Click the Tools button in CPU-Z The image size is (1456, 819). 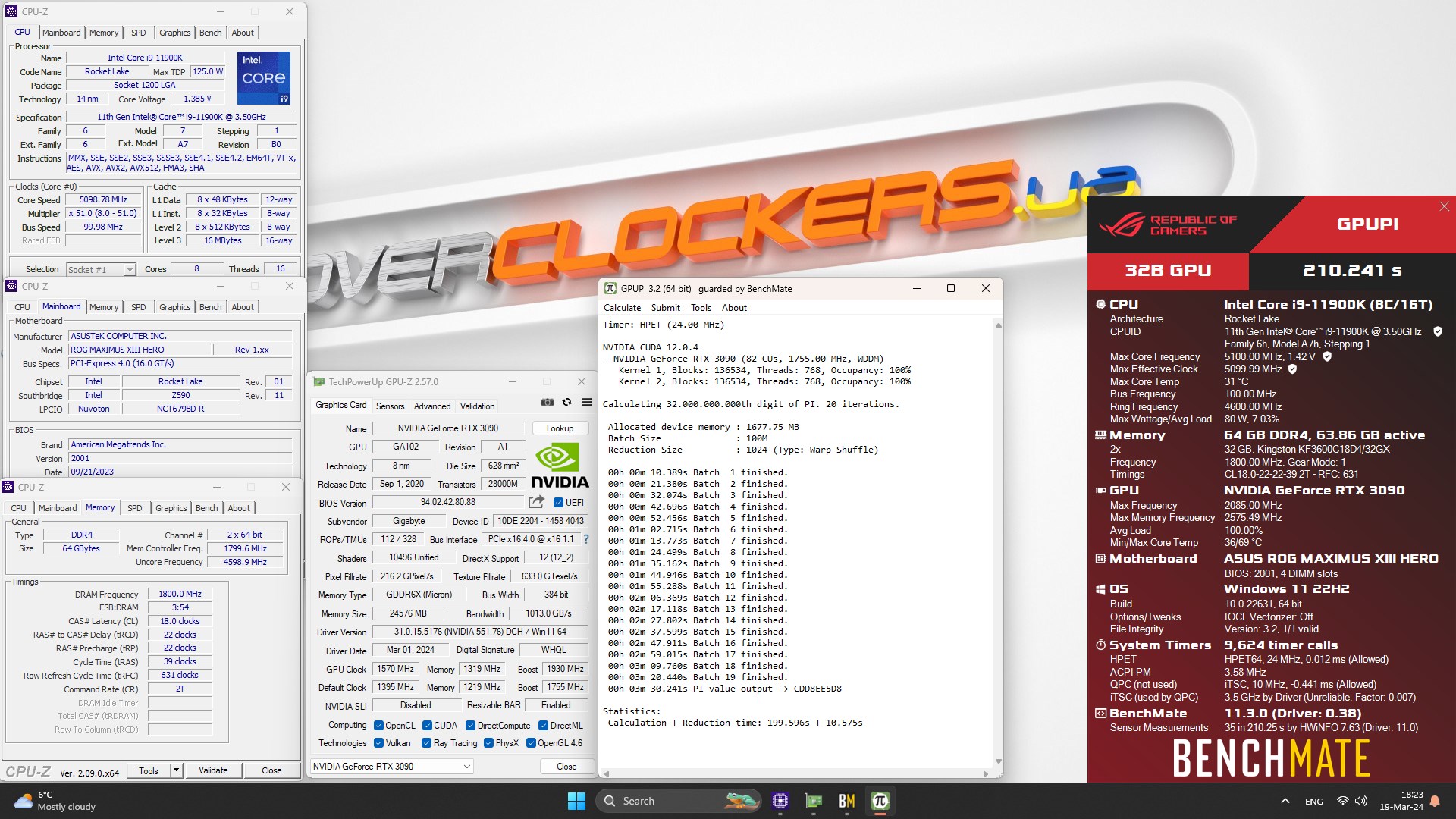149,770
